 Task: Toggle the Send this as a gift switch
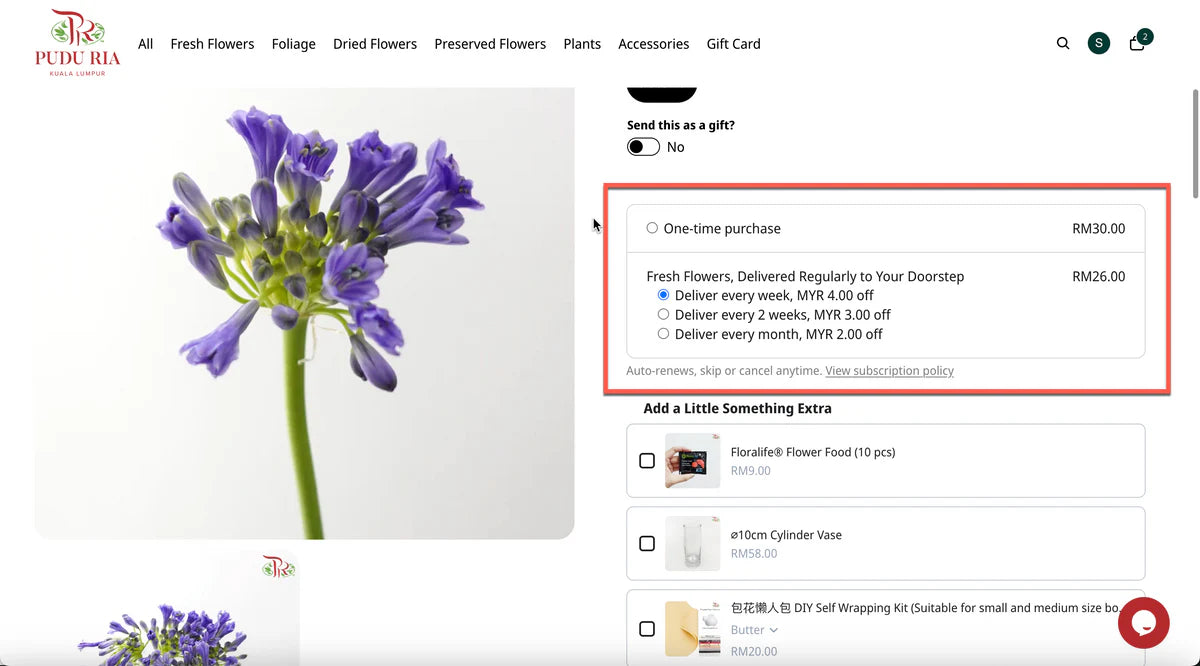[643, 147]
